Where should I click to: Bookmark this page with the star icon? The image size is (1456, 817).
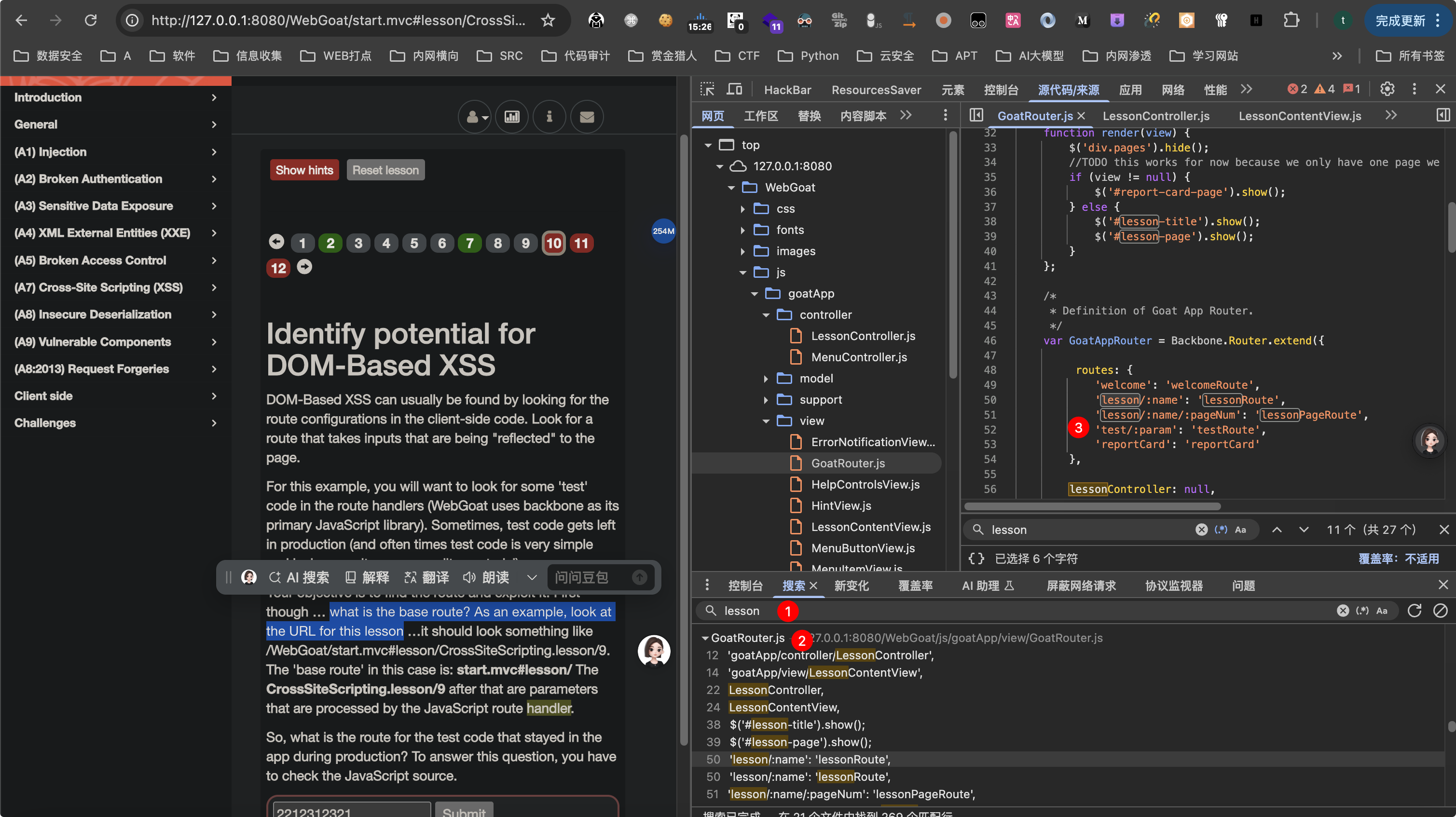[548, 20]
